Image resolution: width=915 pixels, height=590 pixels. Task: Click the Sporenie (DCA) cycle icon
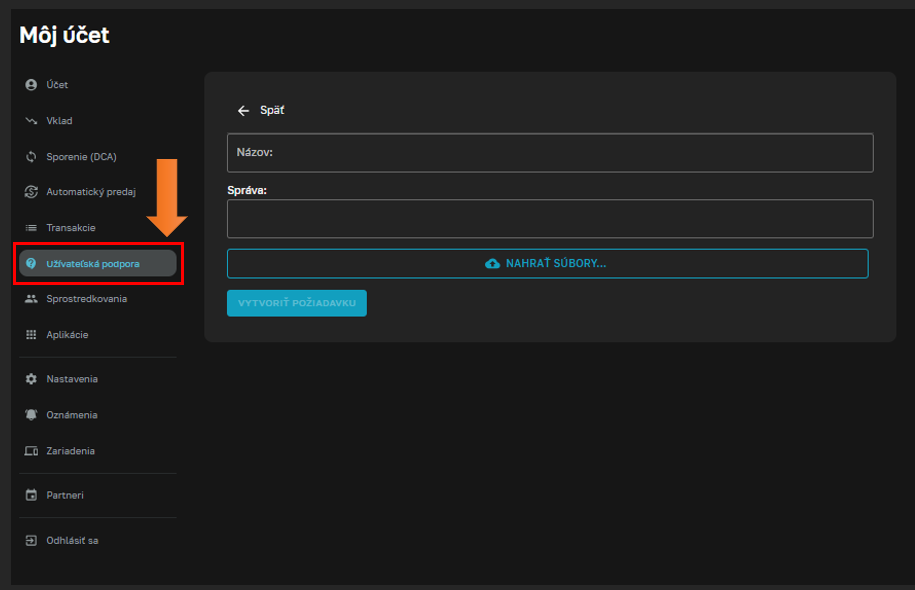point(31,157)
